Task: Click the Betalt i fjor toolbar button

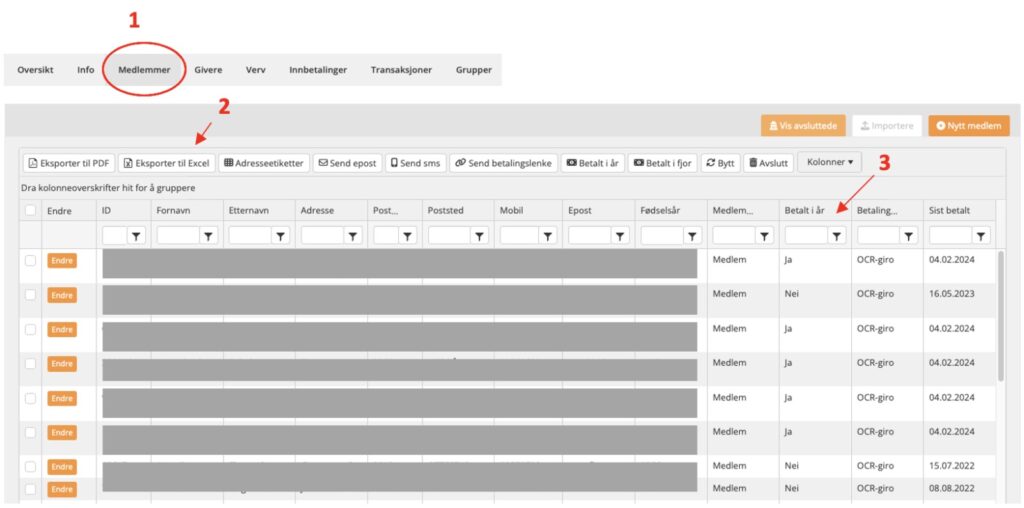Action: tap(663, 163)
